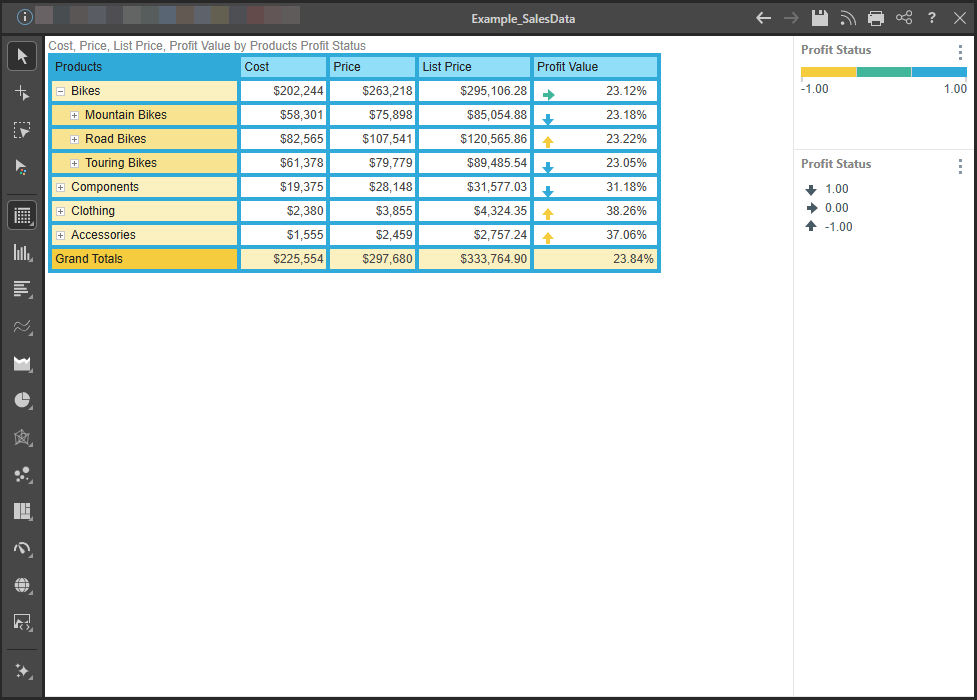Select the grid table visualization icon
The height and width of the screenshot is (700, 977).
[x=23, y=215]
